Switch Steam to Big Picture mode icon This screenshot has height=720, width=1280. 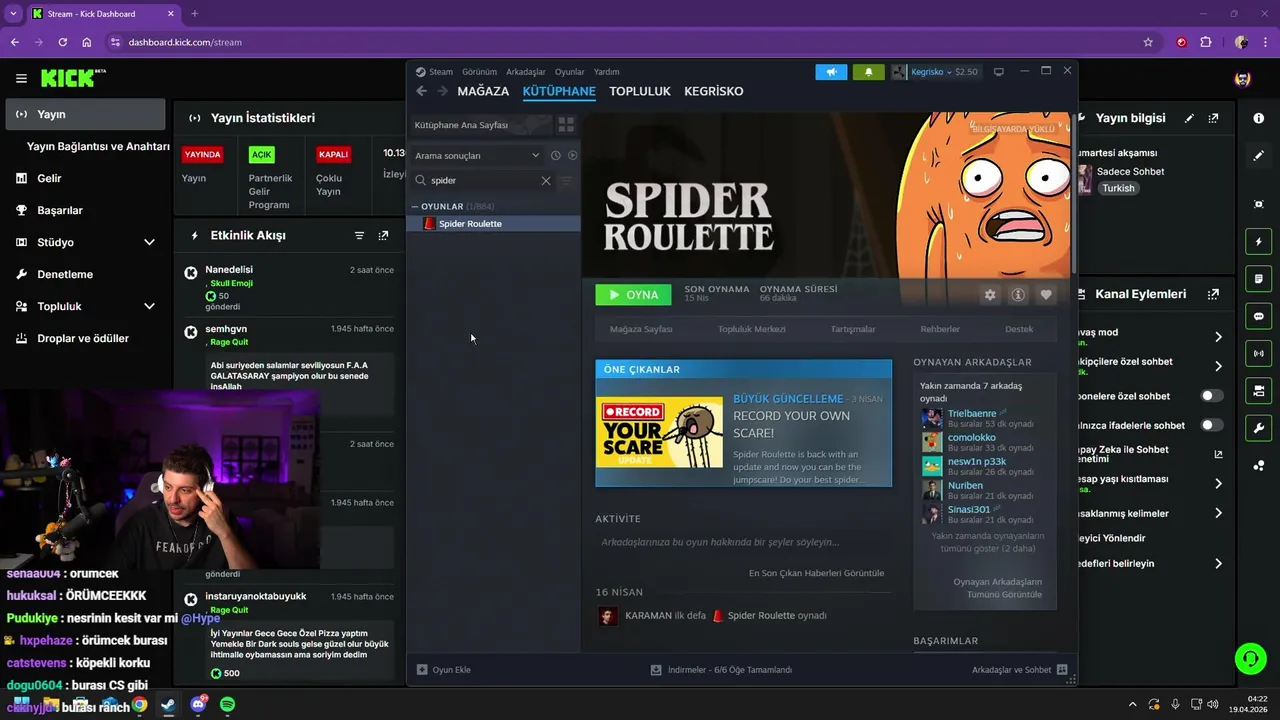pyautogui.click(x=998, y=72)
